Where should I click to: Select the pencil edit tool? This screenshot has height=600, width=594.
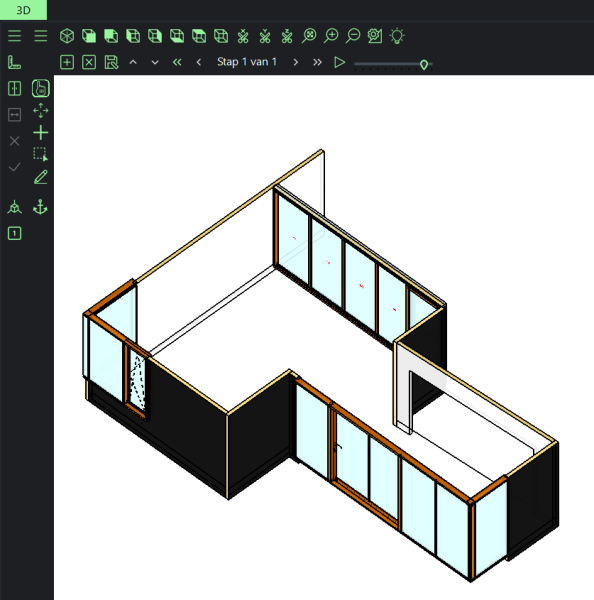(41, 177)
